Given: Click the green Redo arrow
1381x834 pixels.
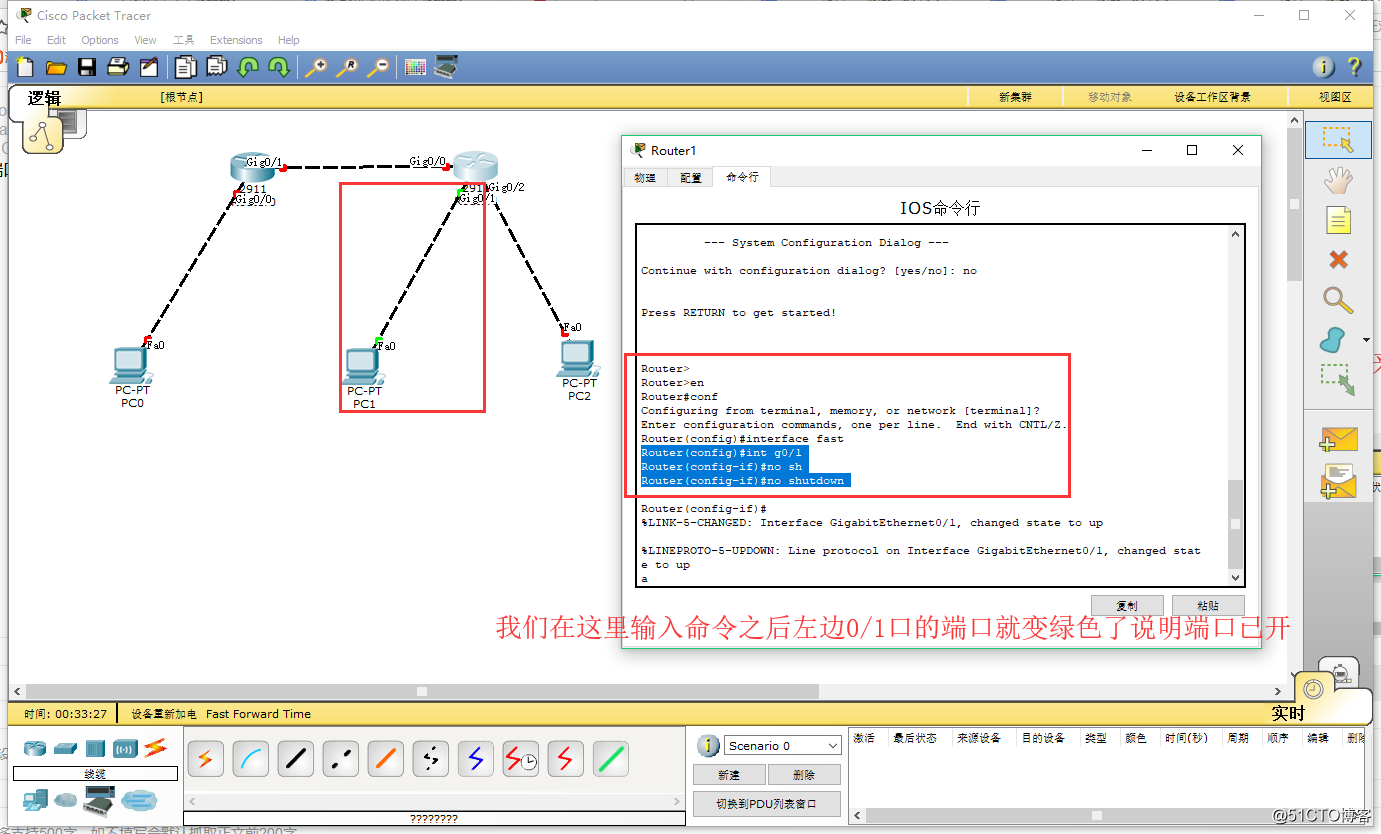Looking at the screenshot, I should coord(279,67).
